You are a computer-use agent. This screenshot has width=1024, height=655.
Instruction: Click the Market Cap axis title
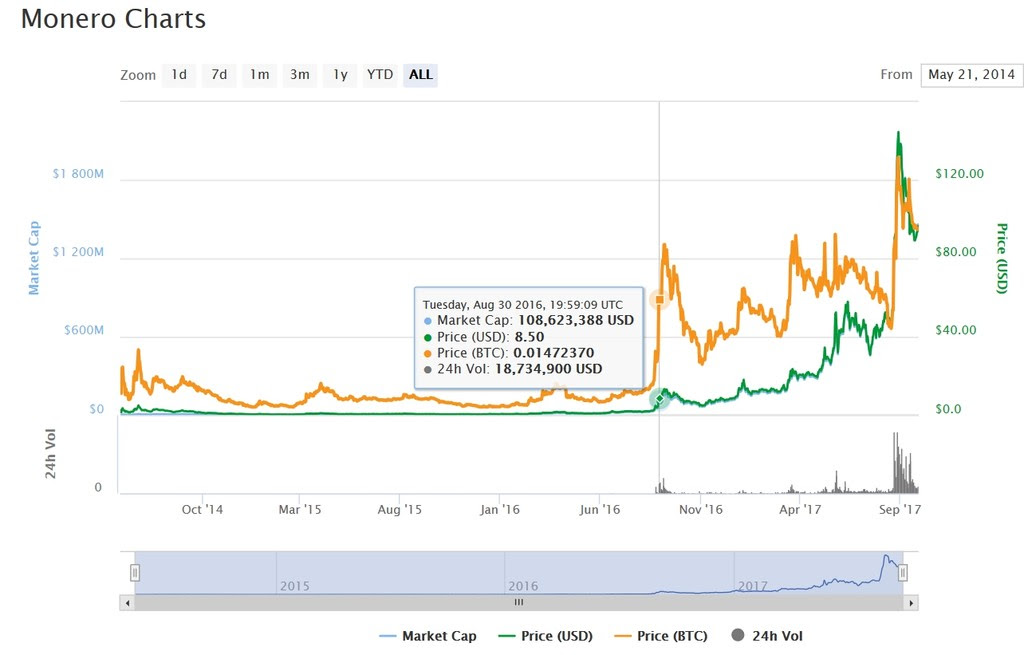tap(34, 258)
